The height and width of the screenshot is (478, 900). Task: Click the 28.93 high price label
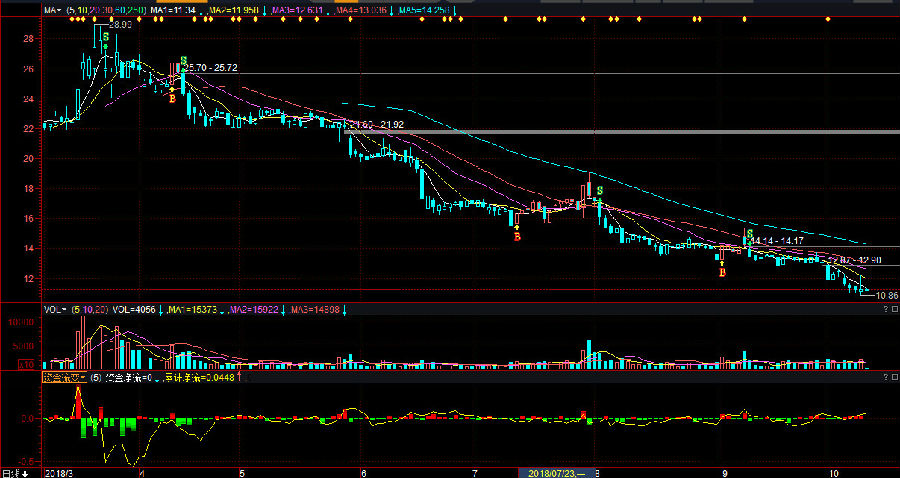[x=119, y=22]
